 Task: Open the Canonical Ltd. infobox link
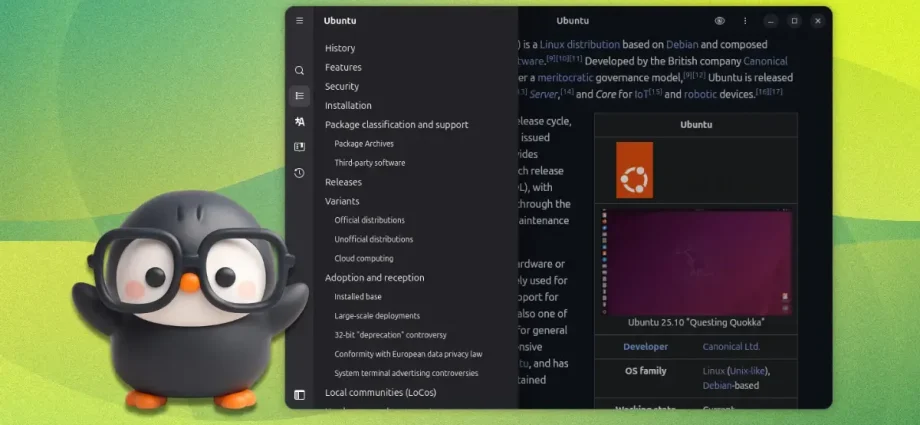pyautogui.click(x=731, y=346)
